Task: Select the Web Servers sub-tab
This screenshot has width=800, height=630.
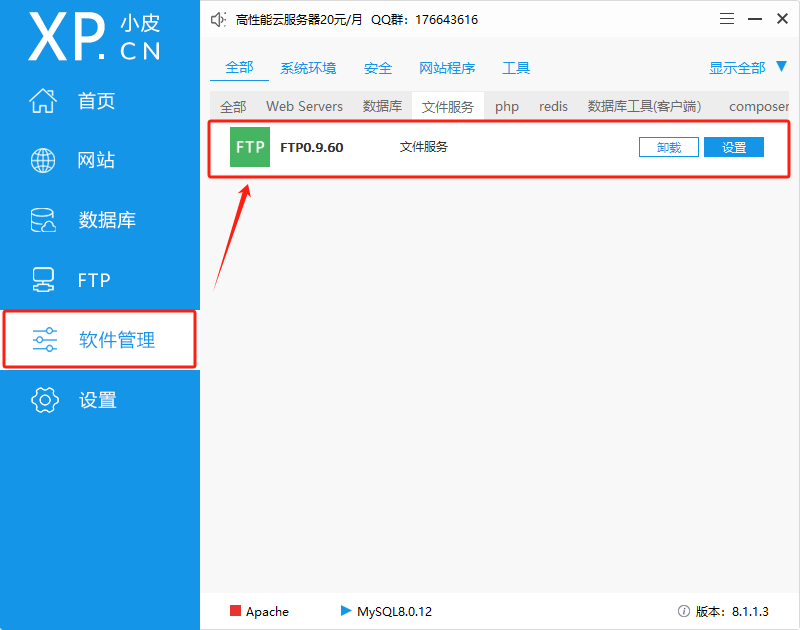Action: tap(305, 107)
